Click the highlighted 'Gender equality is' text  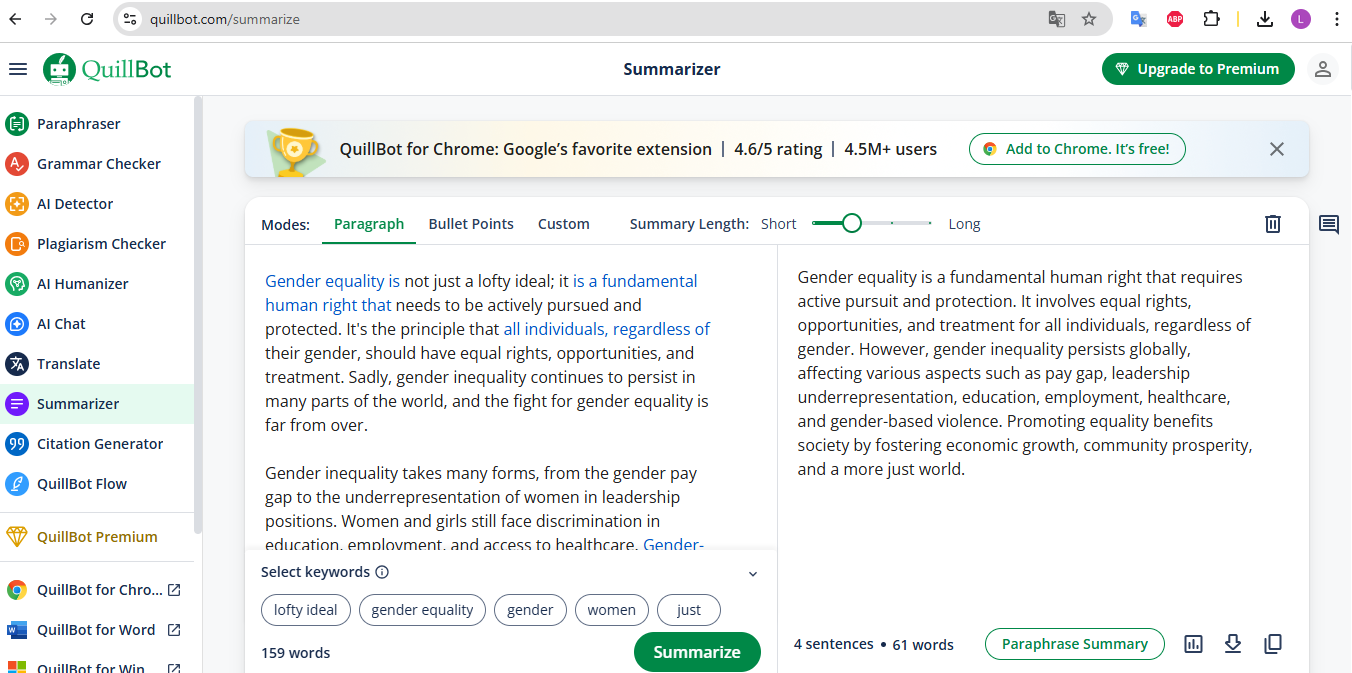pyautogui.click(x=332, y=281)
